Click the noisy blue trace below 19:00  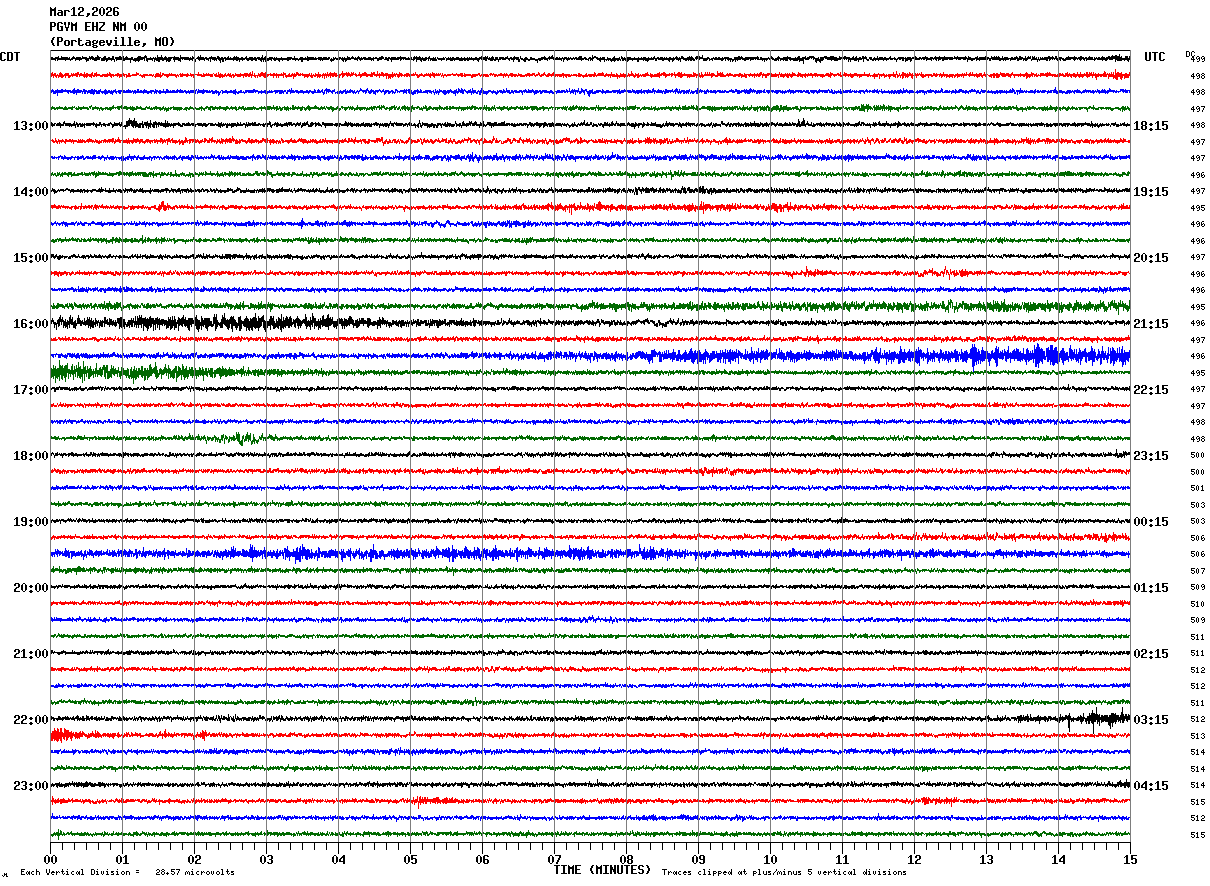point(400,553)
